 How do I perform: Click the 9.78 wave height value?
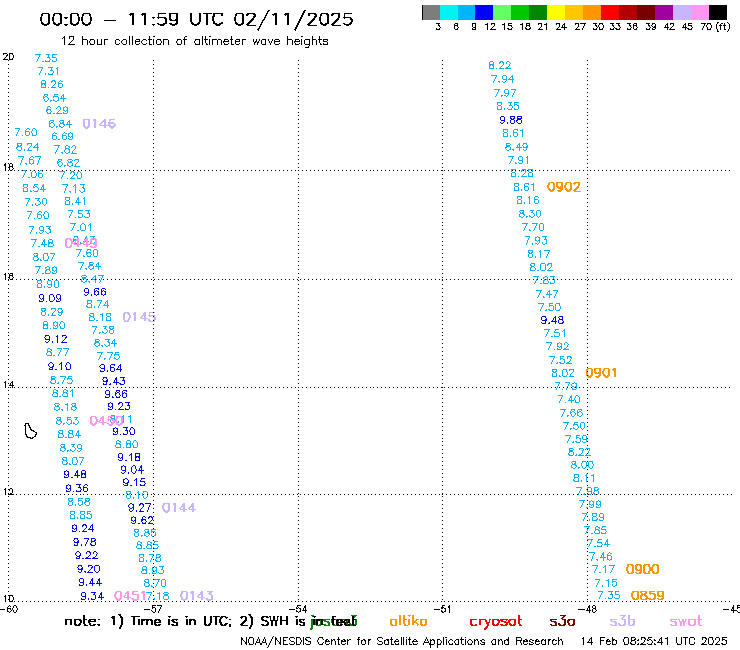[x=84, y=542]
